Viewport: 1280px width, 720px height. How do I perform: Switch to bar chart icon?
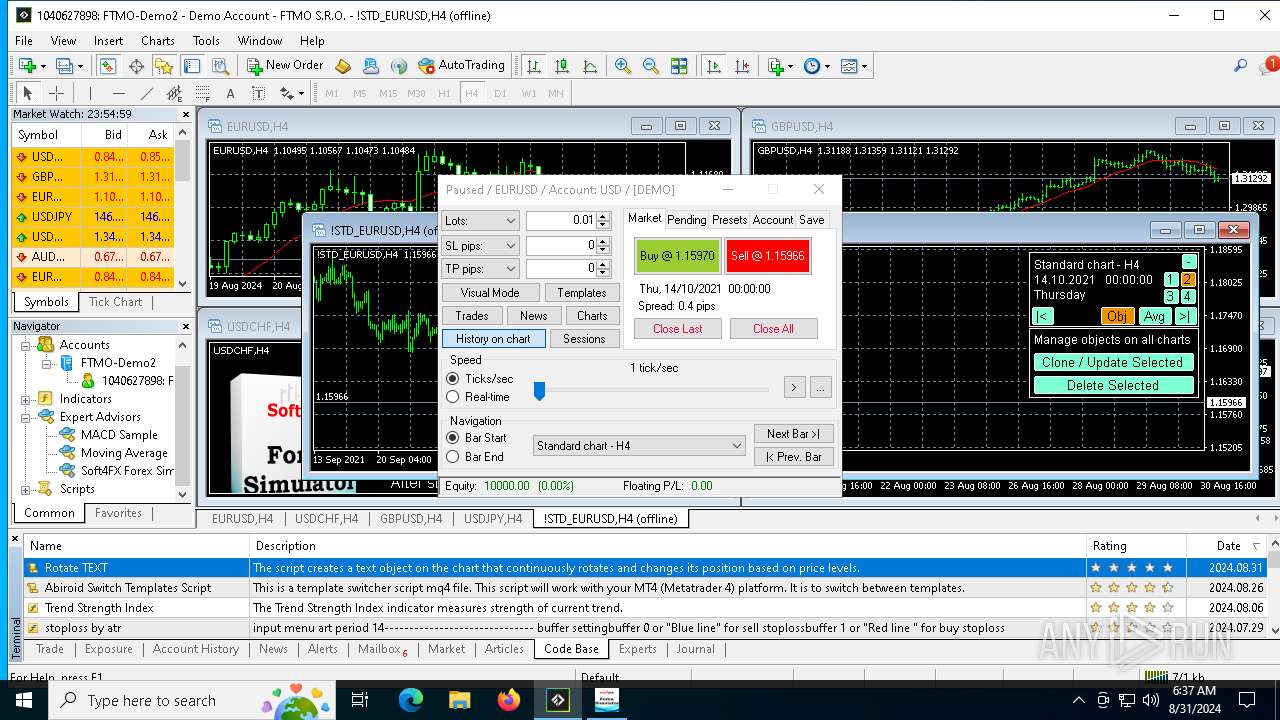tap(534, 66)
